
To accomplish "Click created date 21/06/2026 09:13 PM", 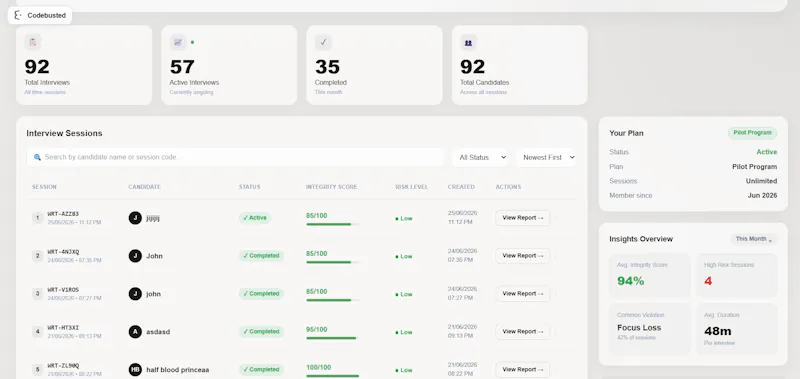I will pyautogui.click(x=462, y=332).
